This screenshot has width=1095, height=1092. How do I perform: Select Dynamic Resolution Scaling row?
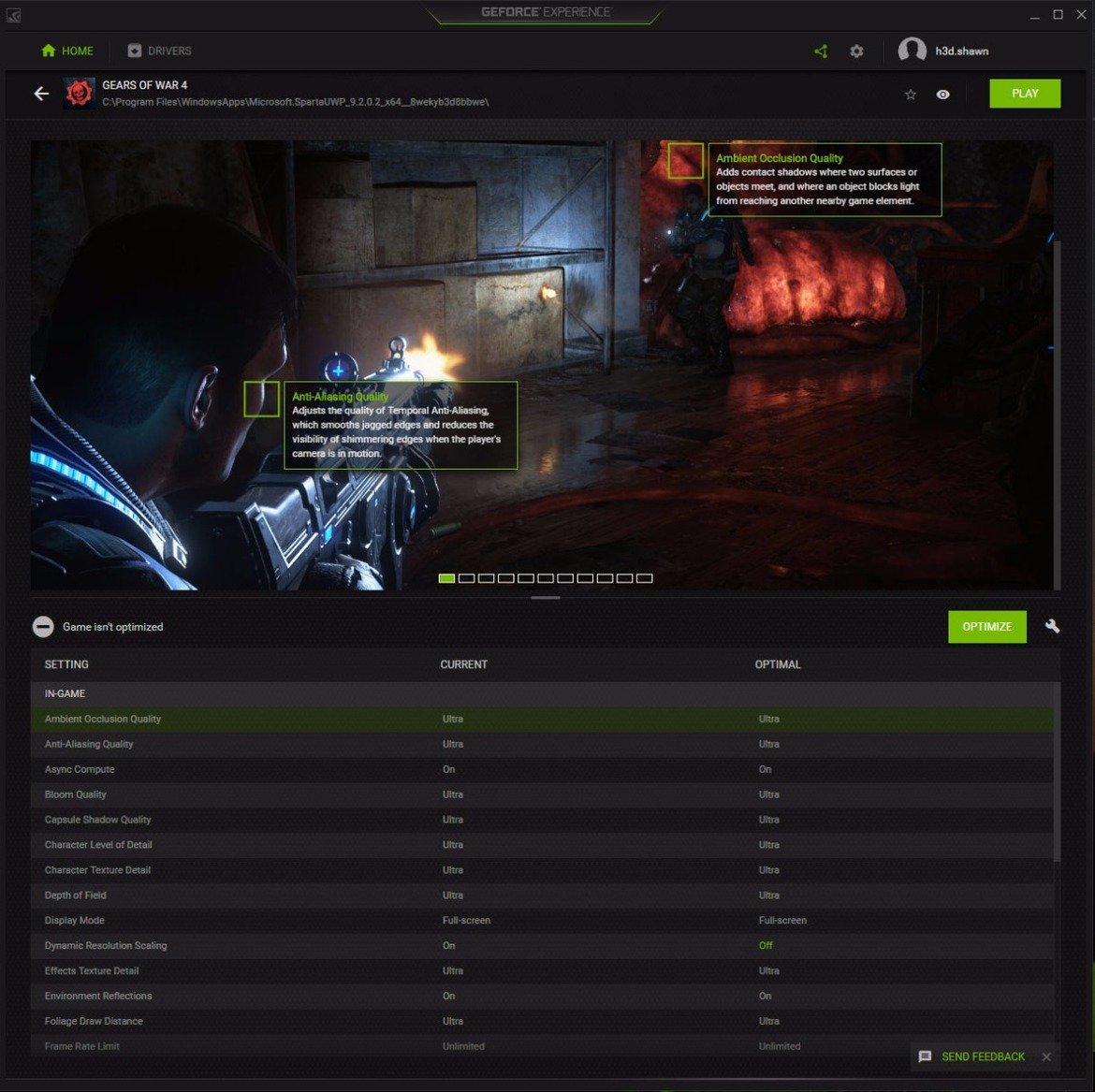click(x=542, y=945)
